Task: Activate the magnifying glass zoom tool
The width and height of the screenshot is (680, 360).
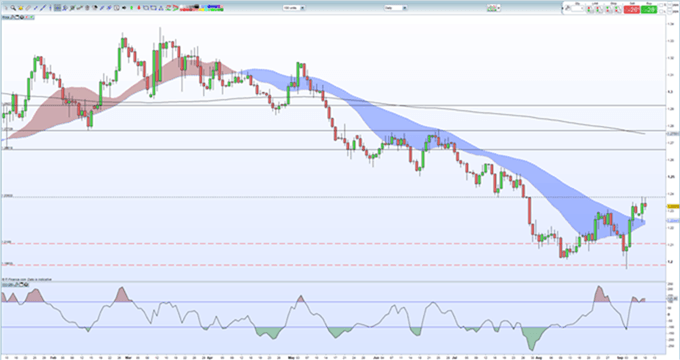Action: click(13, 8)
